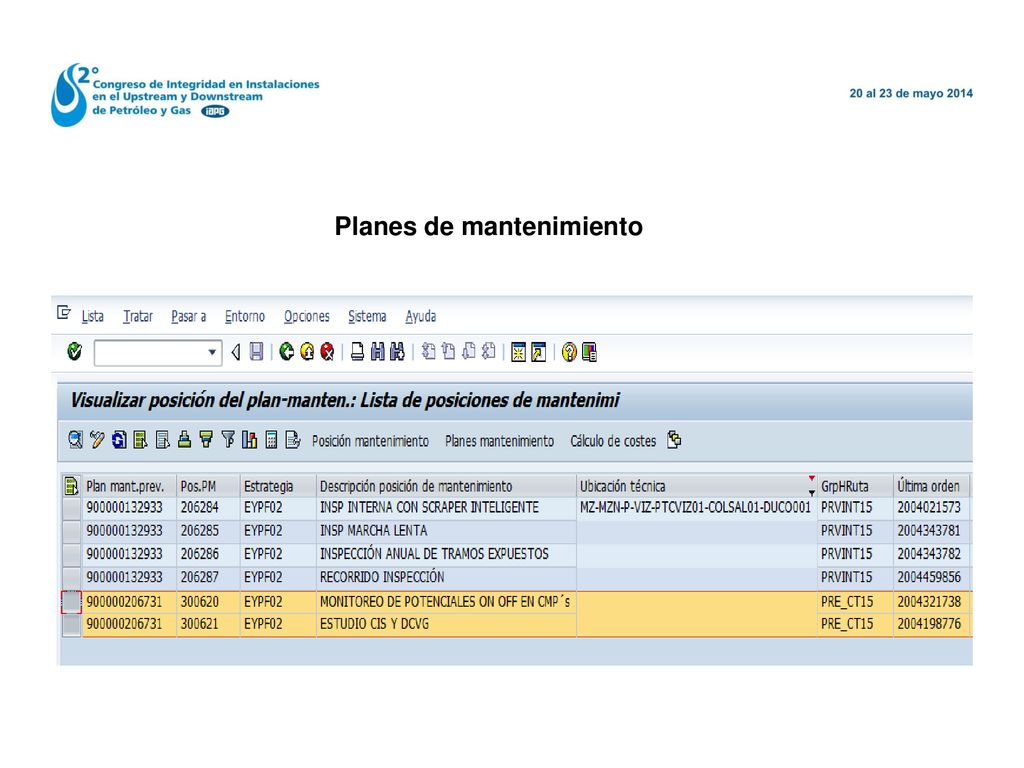Select row with Pos.PM 206284
This screenshot has width=1024, height=768.
point(71,508)
